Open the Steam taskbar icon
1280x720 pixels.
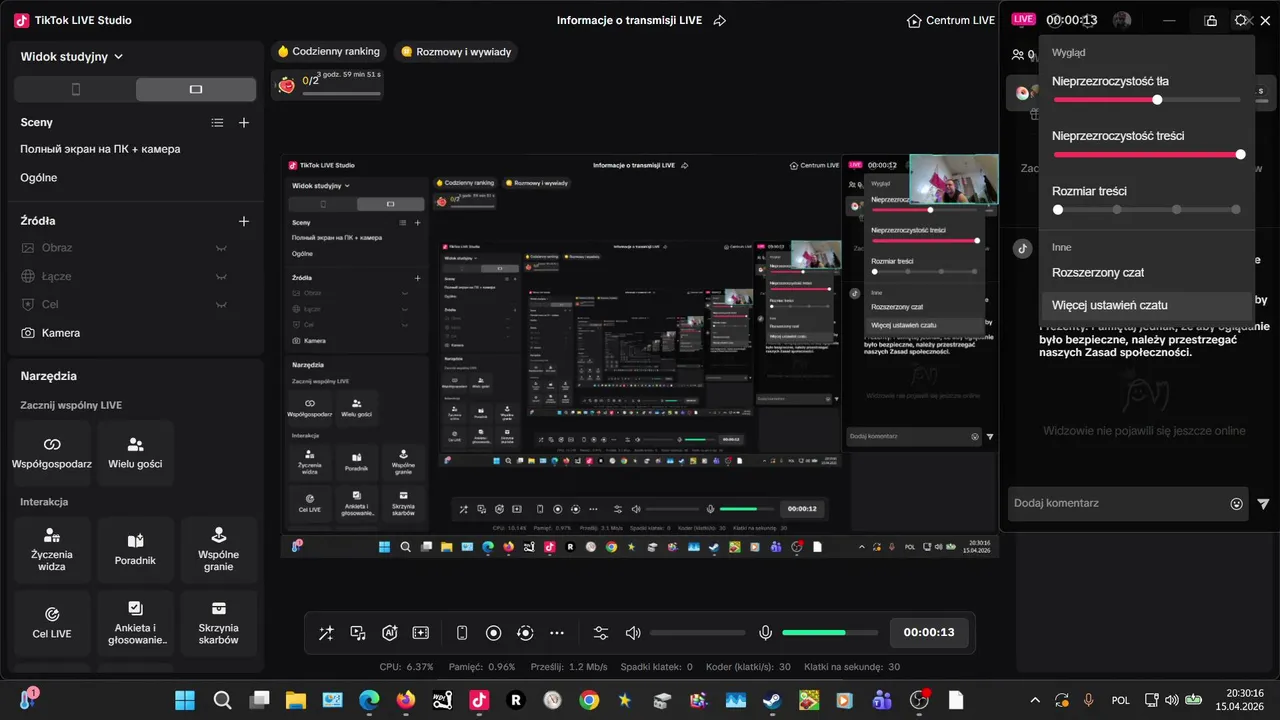(x=772, y=700)
